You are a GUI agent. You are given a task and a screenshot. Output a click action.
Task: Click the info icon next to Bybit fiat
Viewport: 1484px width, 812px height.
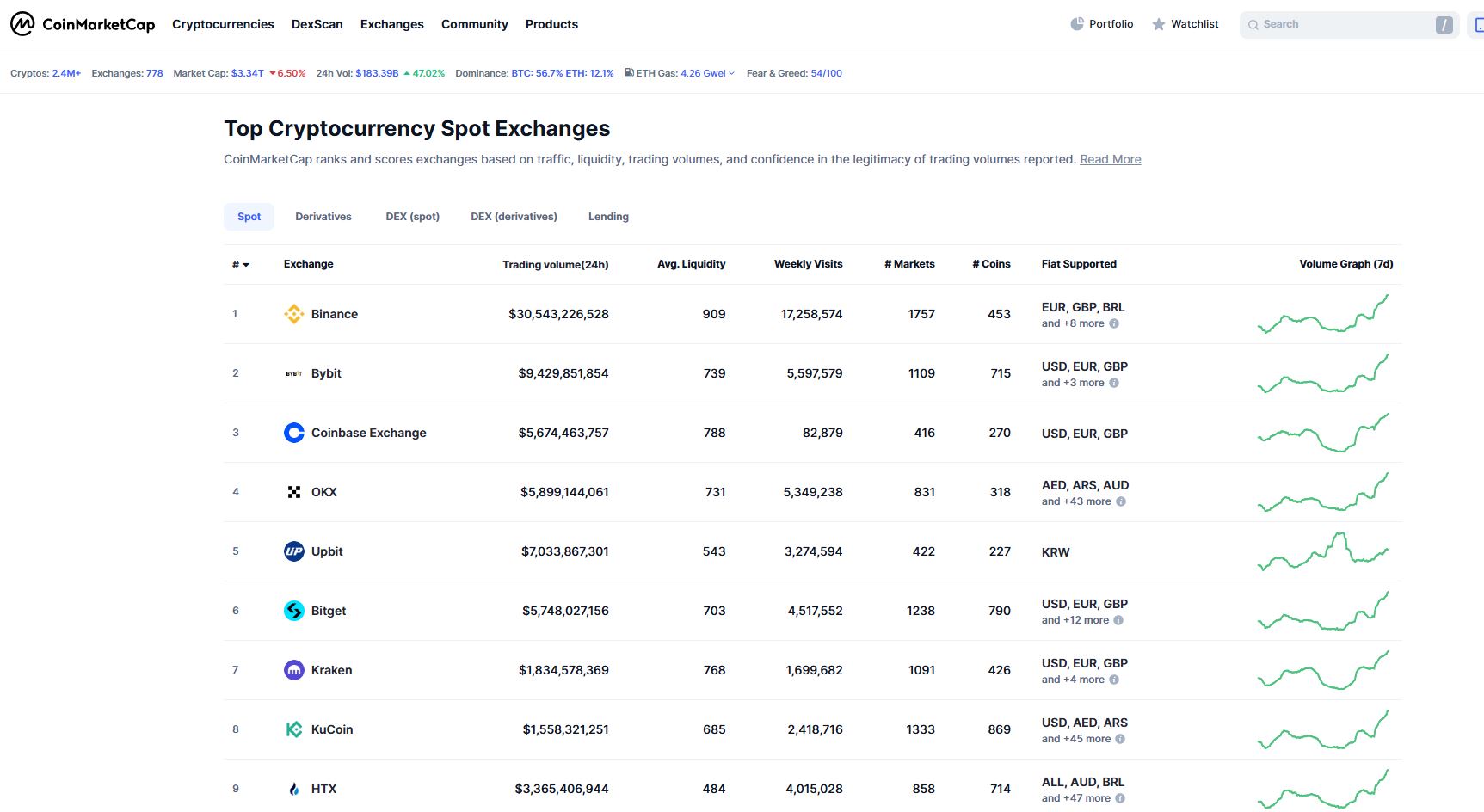[1114, 383]
